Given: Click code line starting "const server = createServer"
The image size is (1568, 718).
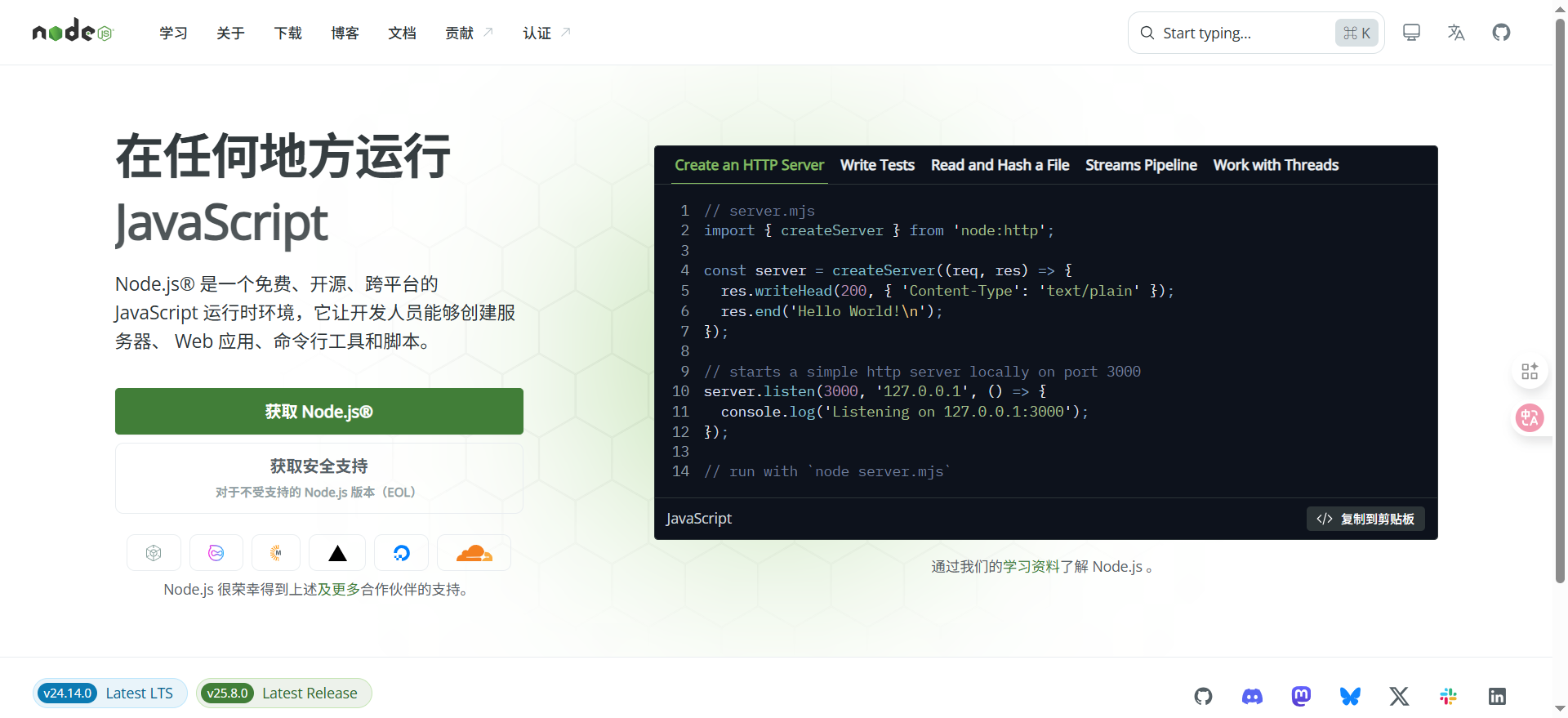Looking at the screenshot, I should (x=888, y=270).
